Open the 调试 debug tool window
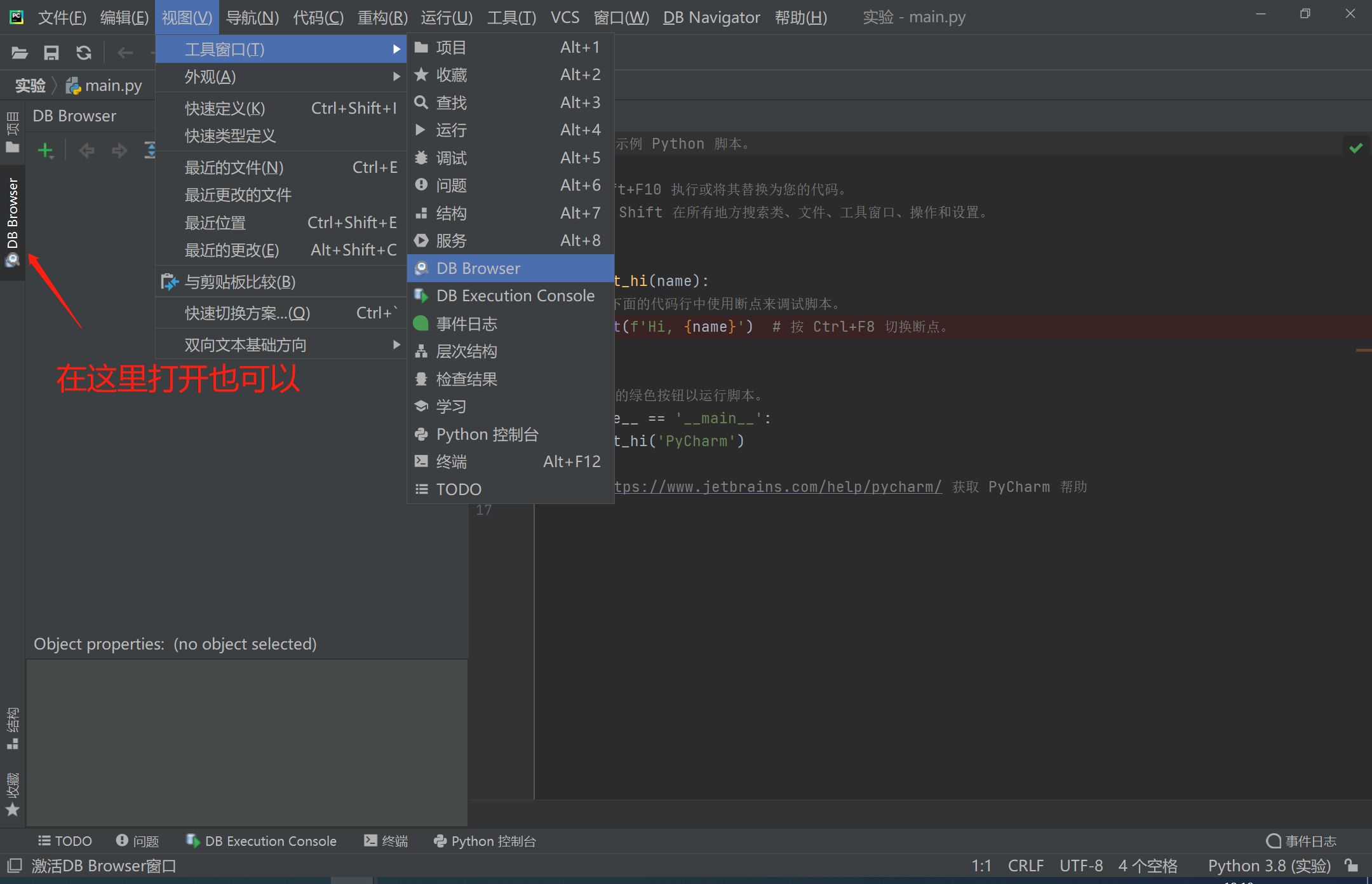This screenshot has height=884, width=1372. point(510,158)
